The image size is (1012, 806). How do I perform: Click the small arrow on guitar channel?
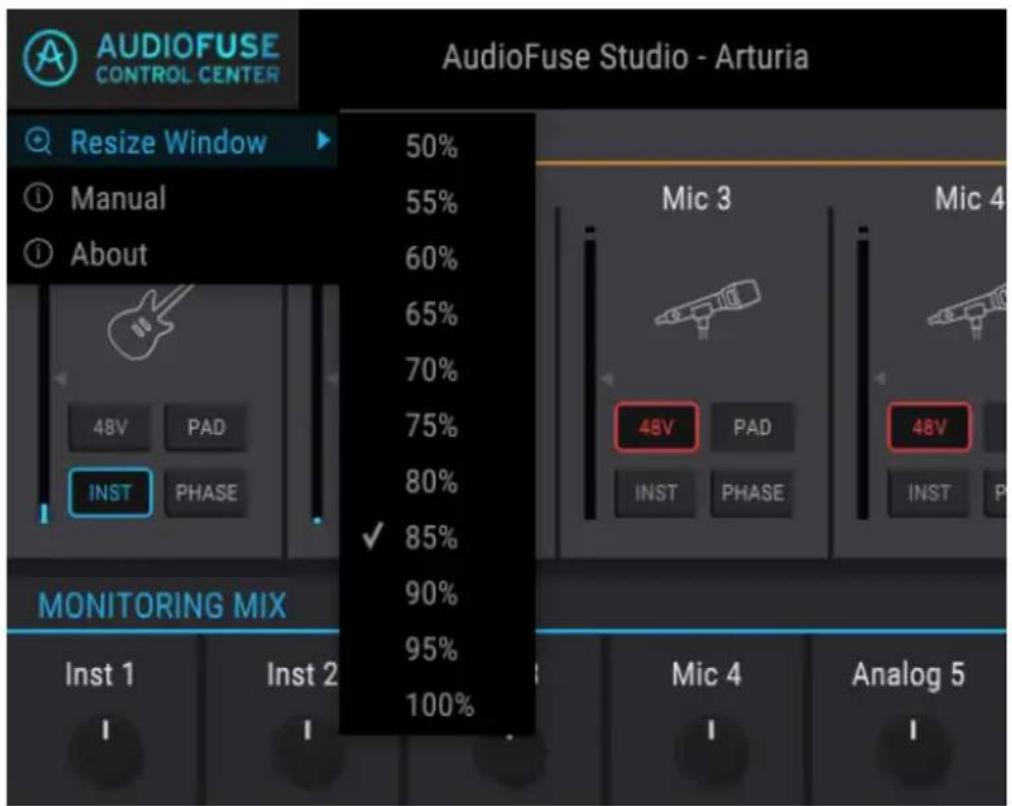[x=61, y=378]
